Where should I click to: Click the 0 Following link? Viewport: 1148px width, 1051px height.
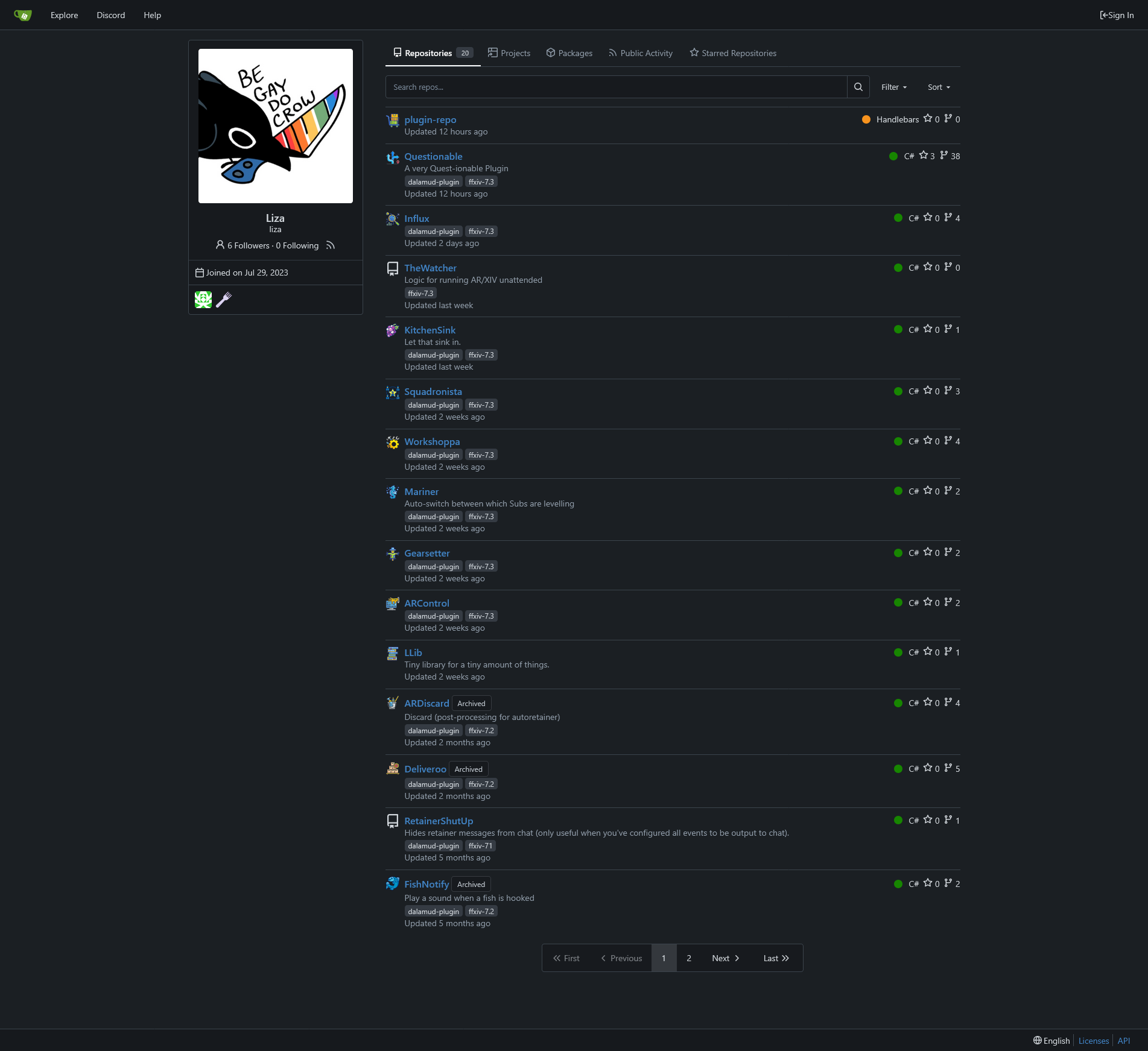click(x=297, y=245)
